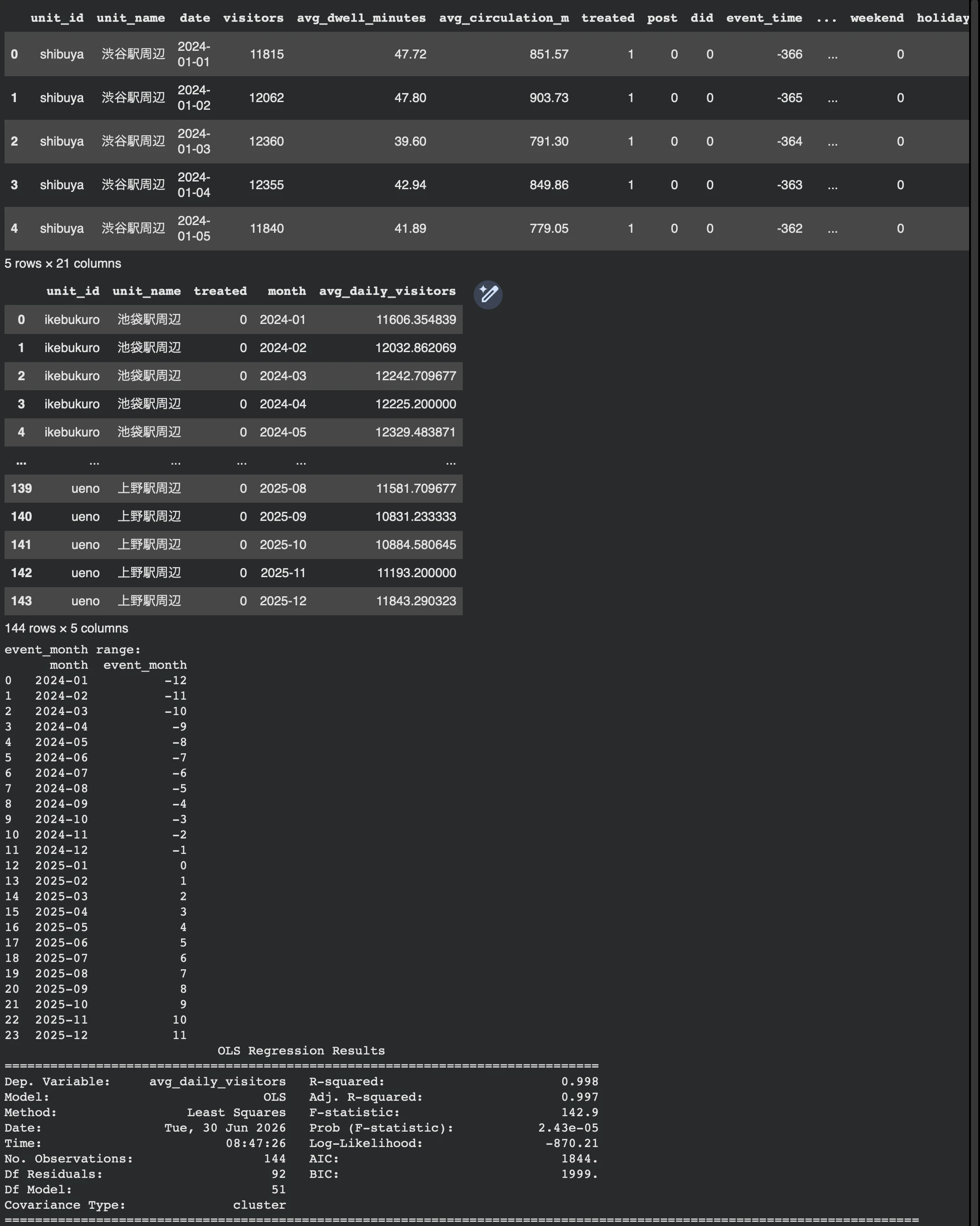Screen dimensions: 980x1226
Task: Click R-squared value 0.998
Action: 580,1082
